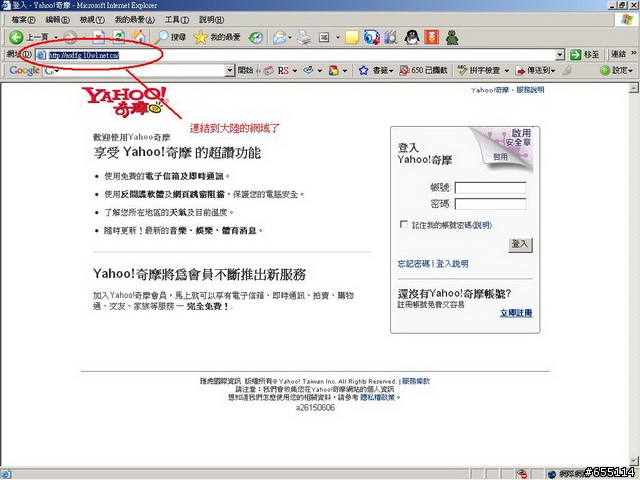Open the 編輯 menu
The height and width of the screenshot is (480, 640).
click(x=57, y=20)
